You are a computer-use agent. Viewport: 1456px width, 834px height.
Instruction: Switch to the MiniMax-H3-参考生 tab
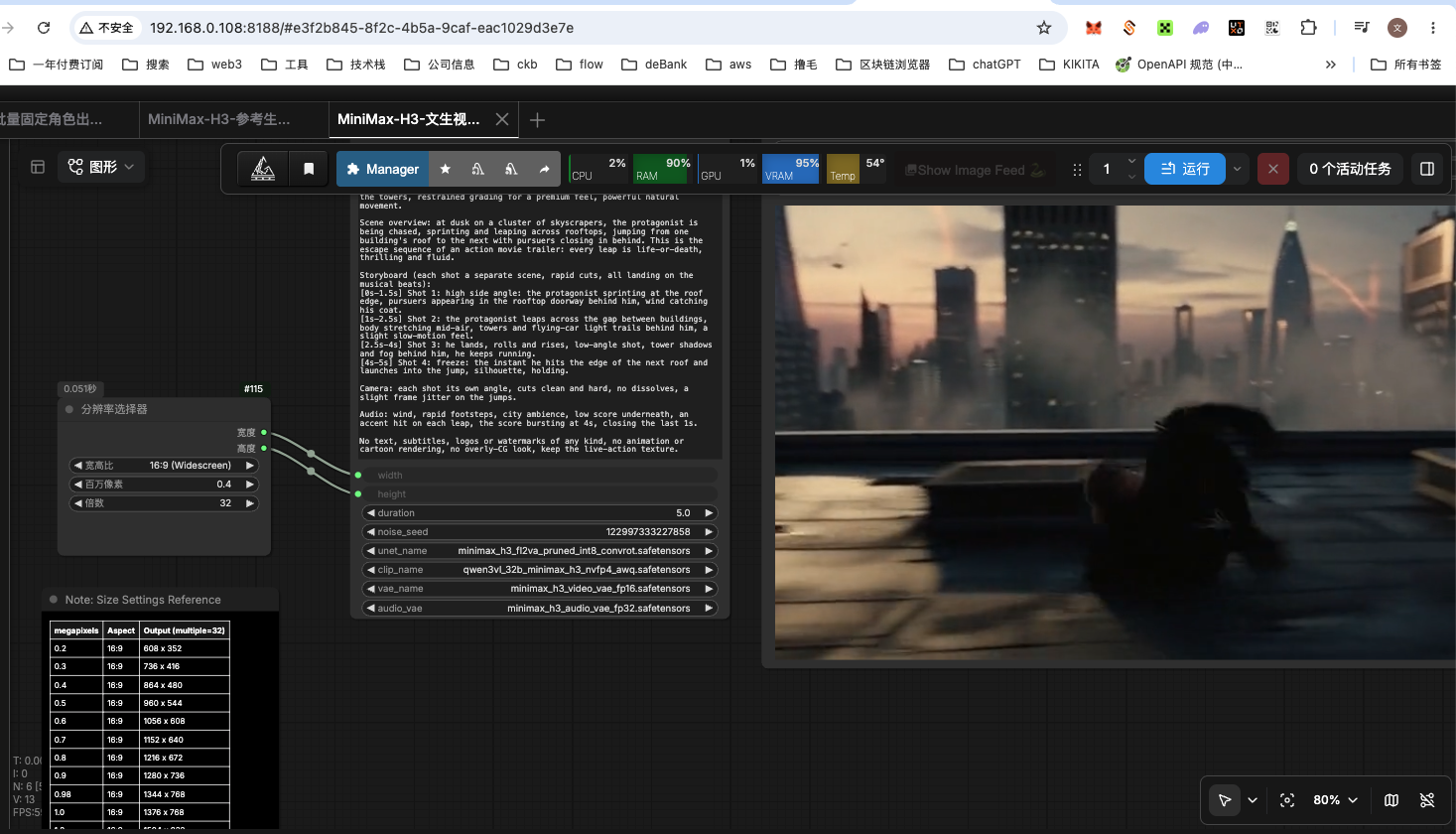[x=219, y=119]
